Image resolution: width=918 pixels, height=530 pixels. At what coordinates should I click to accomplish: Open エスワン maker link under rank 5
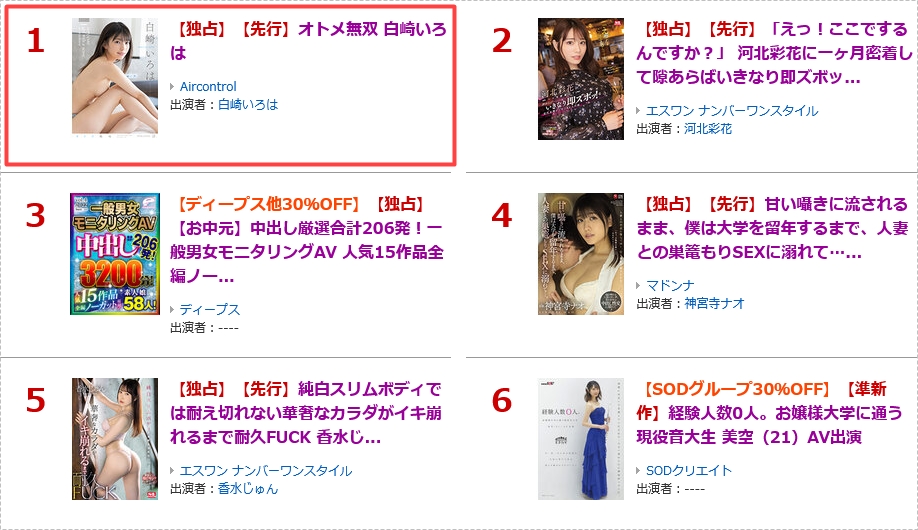point(266,470)
